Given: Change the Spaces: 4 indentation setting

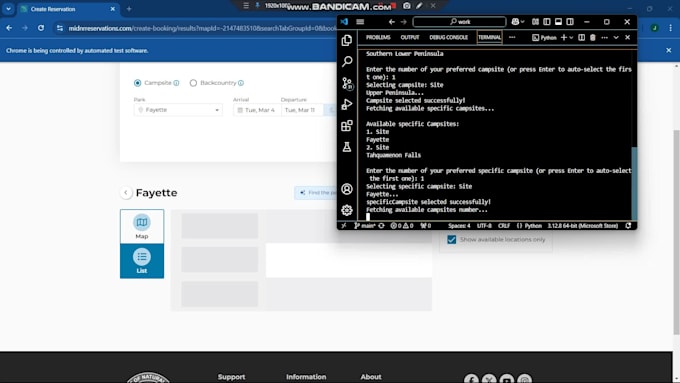Looking at the screenshot, I should pyautogui.click(x=459, y=226).
